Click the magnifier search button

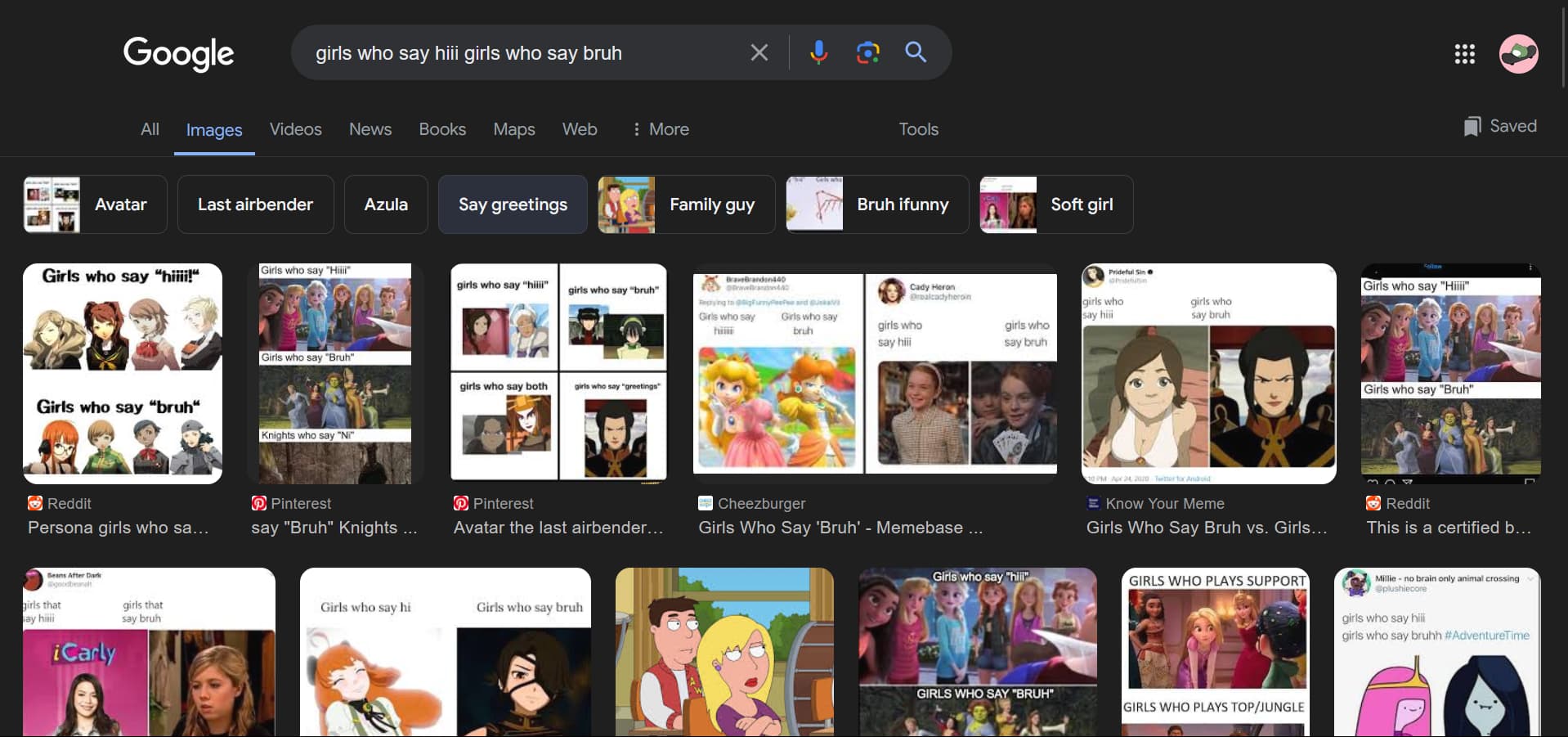click(916, 53)
